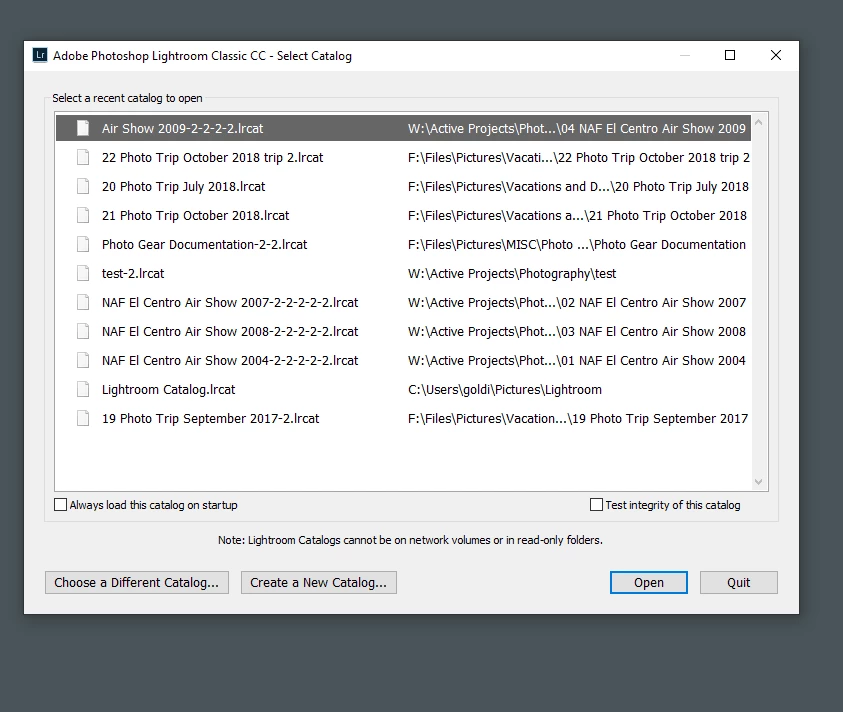Click file icon beside test-2.lrcat

(x=83, y=273)
